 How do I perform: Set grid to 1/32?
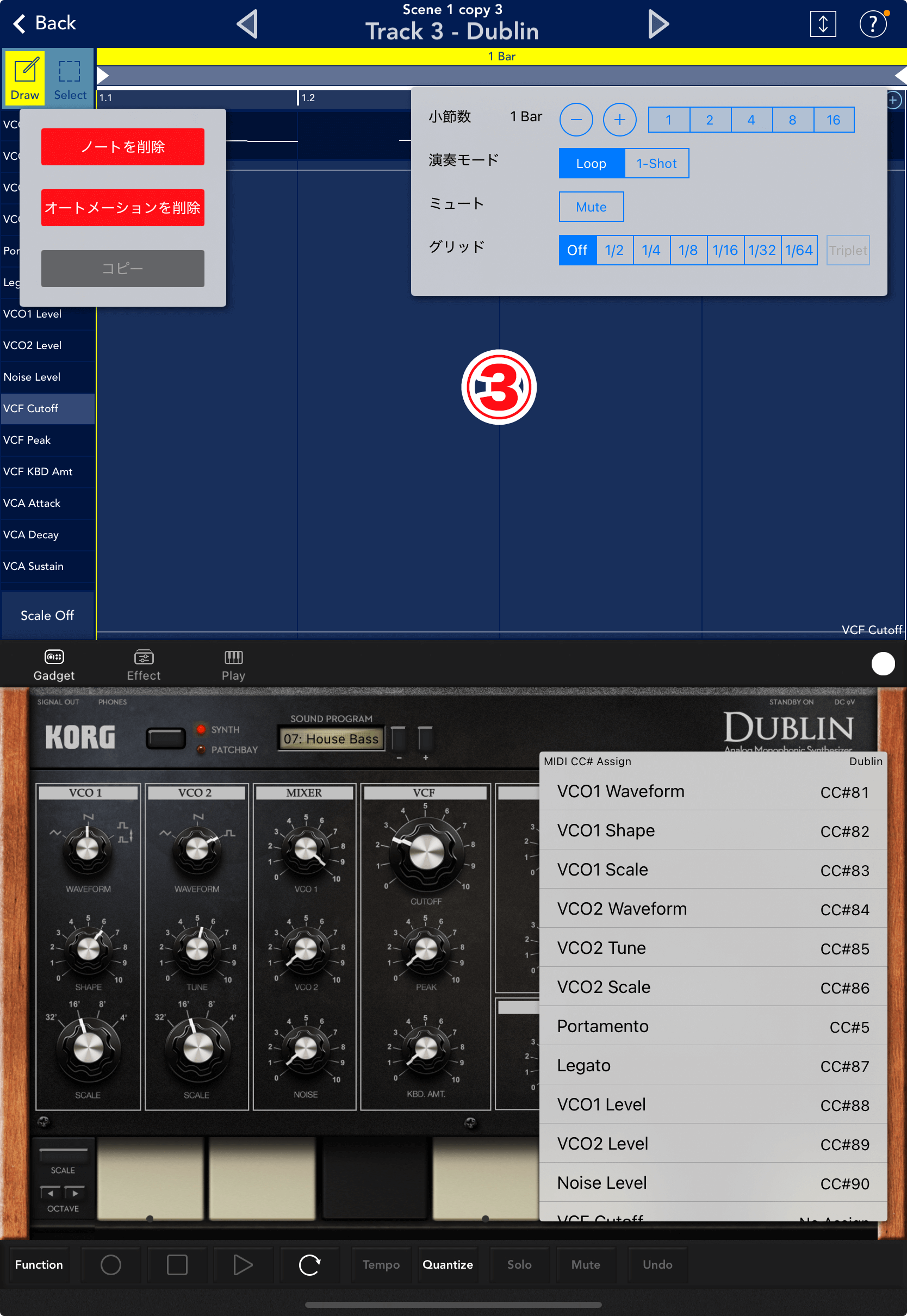coord(762,250)
